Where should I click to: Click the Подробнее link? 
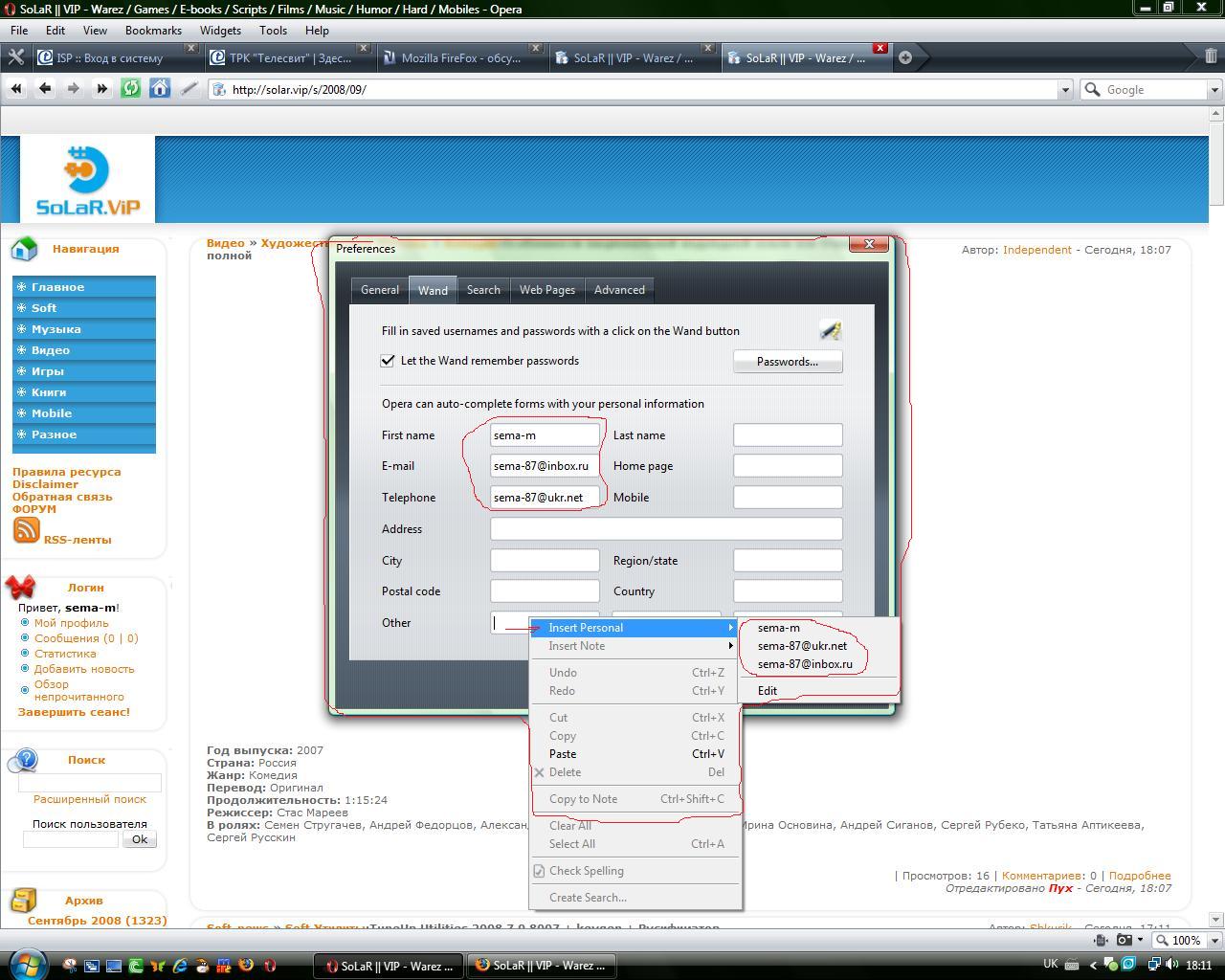click(1140, 876)
